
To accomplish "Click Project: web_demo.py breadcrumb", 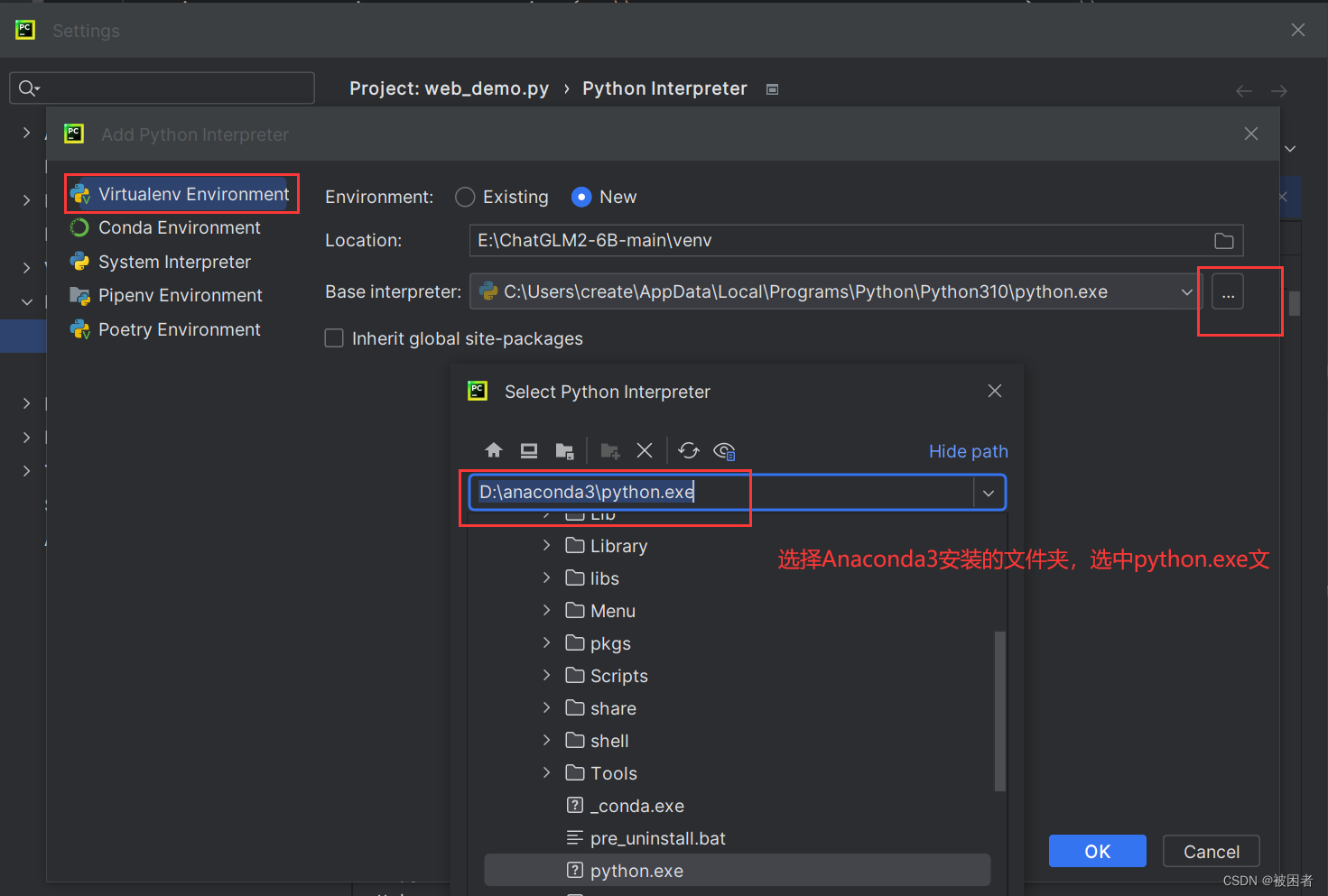I will (449, 88).
